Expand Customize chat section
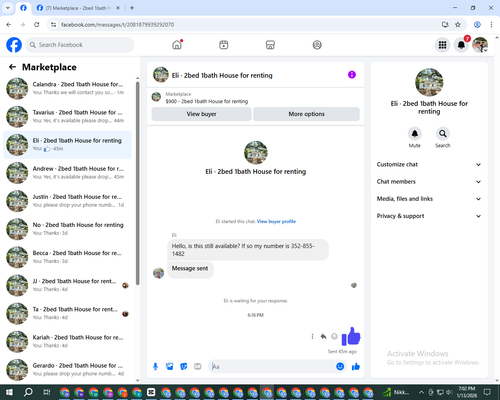This screenshot has width=500, height=400. click(429, 164)
